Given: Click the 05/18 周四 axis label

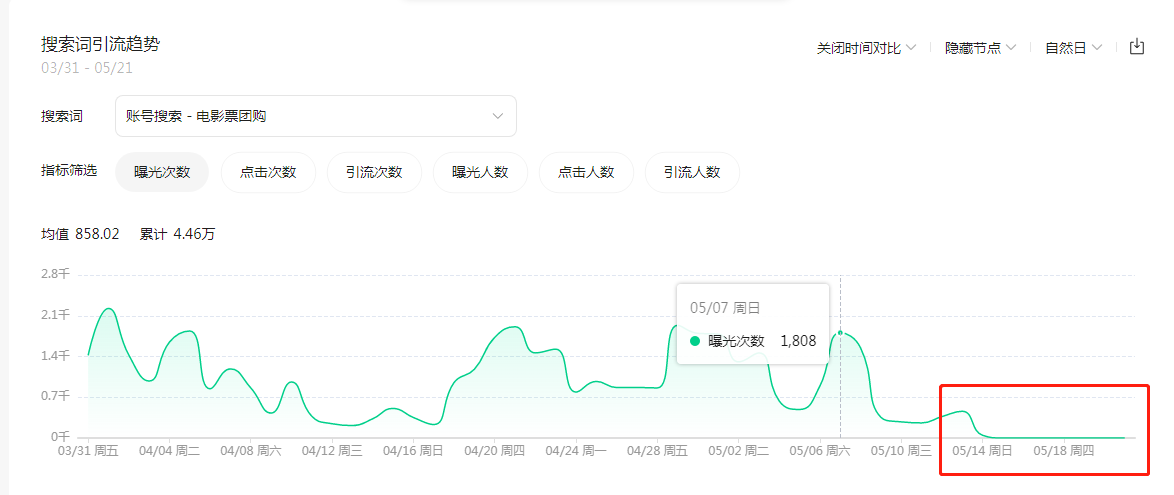Looking at the screenshot, I should (x=1064, y=452).
